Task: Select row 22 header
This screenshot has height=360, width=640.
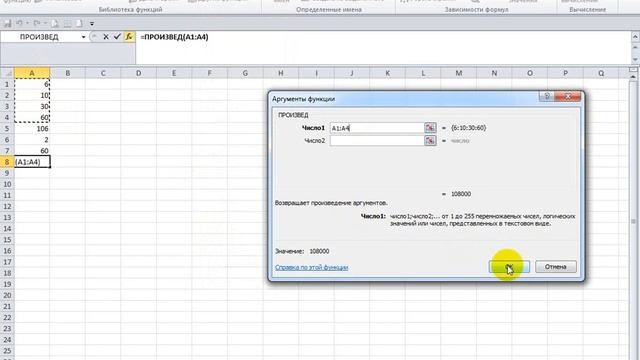Action: click(7, 318)
